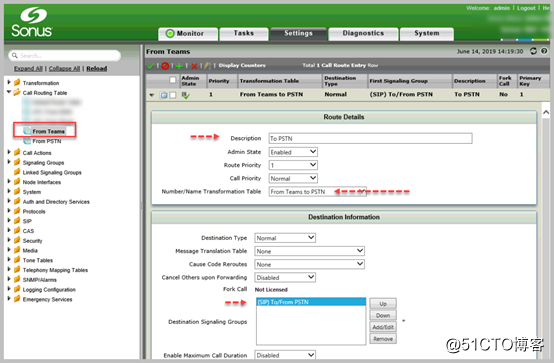Click the Tone Tables folder icon
Image resolution: width=554 pixels, height=363 pixels.
coord(17,260)
